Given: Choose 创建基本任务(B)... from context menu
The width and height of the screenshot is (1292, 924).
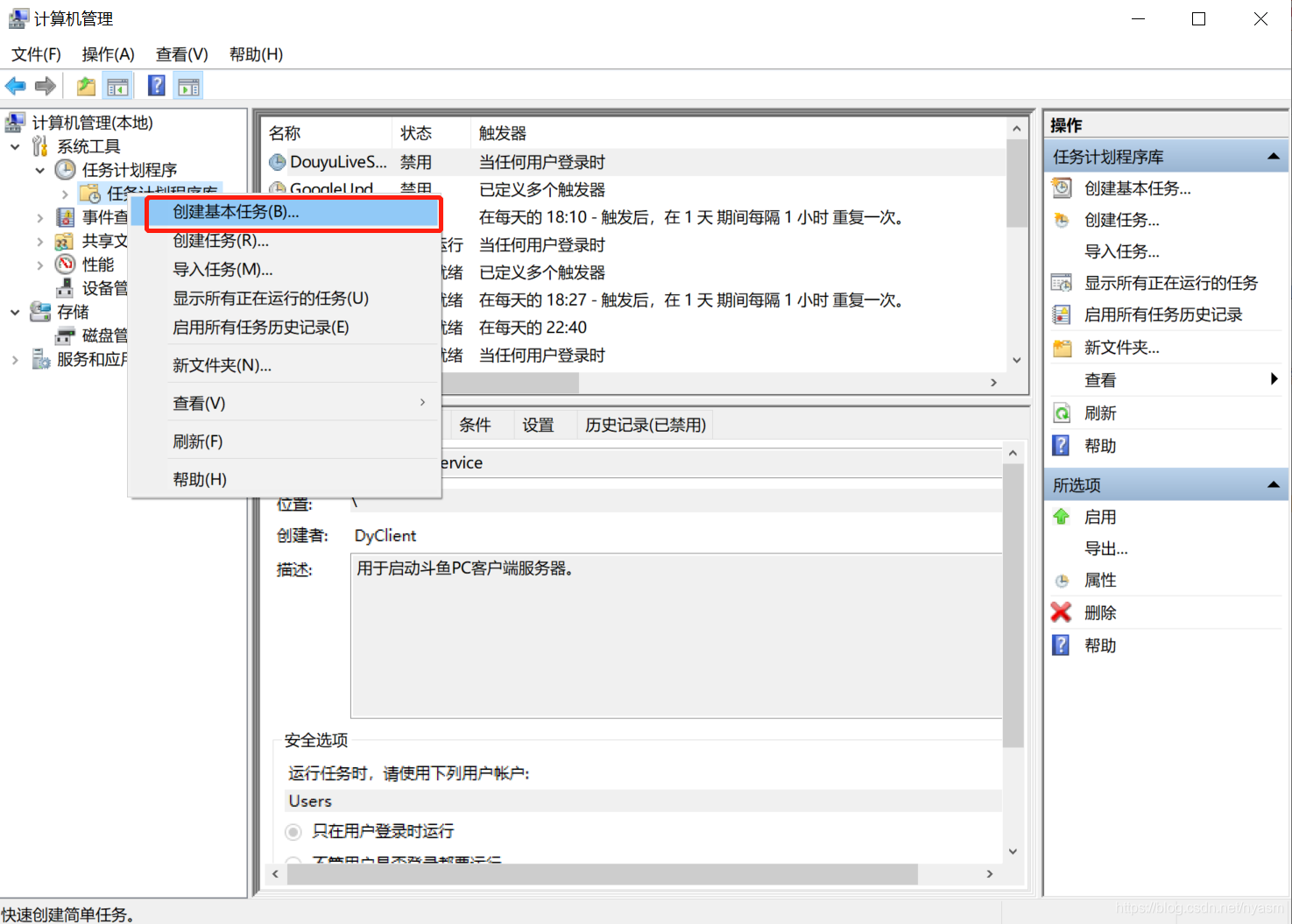Looking at the screenshot, I should click(x=293, y=212).
